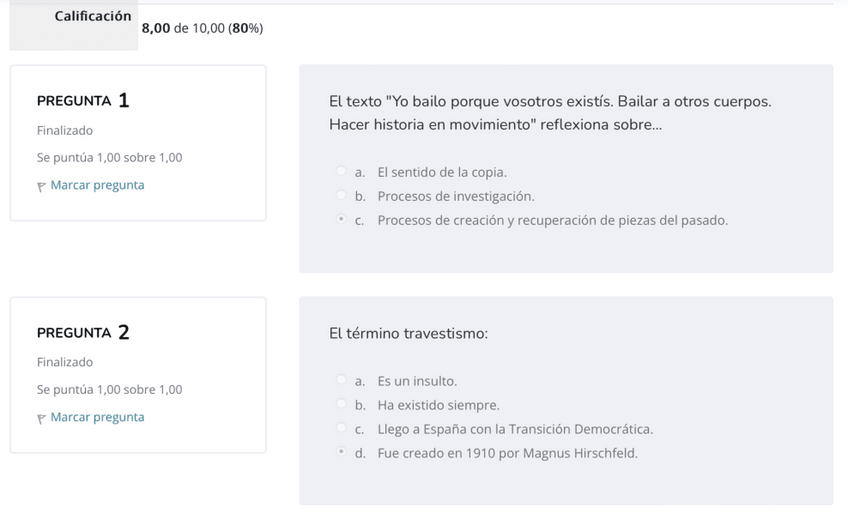The width and height of the screenshot is (848, 519).
Task: Pick the 'Es un insulto' radio button
Action: click(x=341, y=381)
